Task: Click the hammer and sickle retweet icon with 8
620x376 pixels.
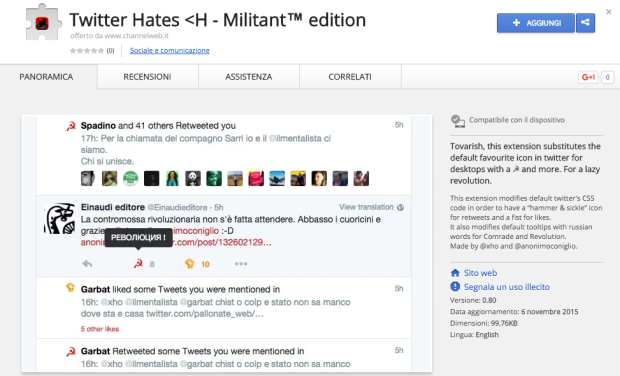Action: (138, 264)
